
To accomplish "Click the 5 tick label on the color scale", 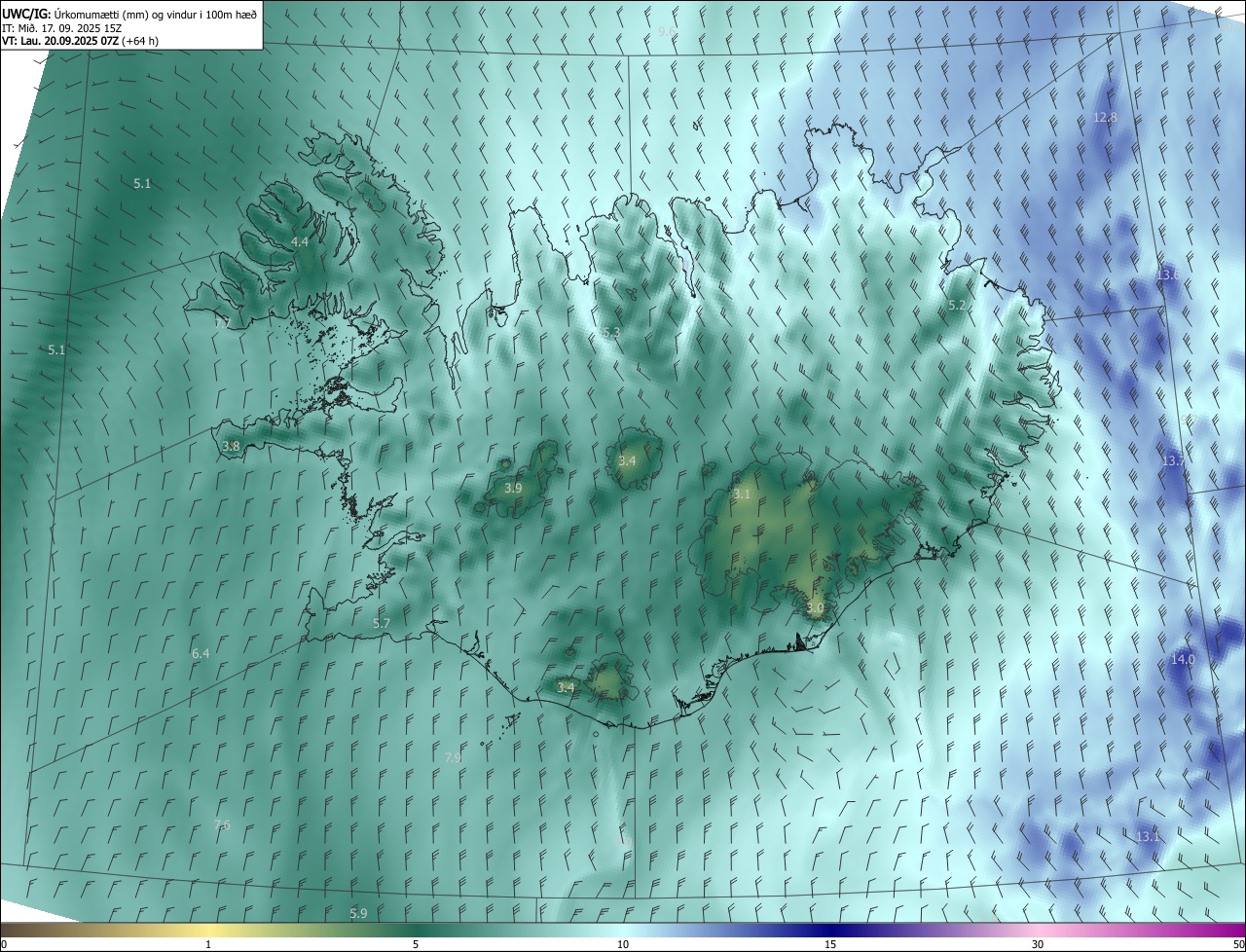I will [416, 944].
